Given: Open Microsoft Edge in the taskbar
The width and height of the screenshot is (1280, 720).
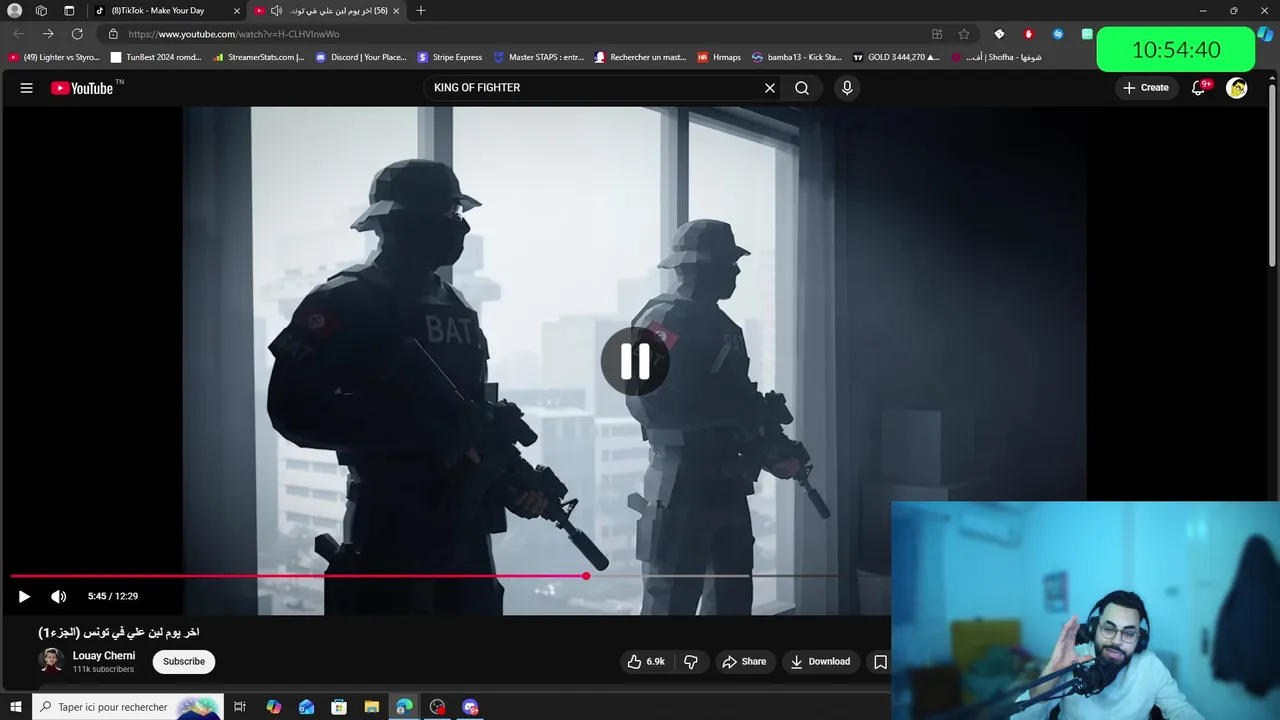Looking at the screenshot, I should (404, 707).
